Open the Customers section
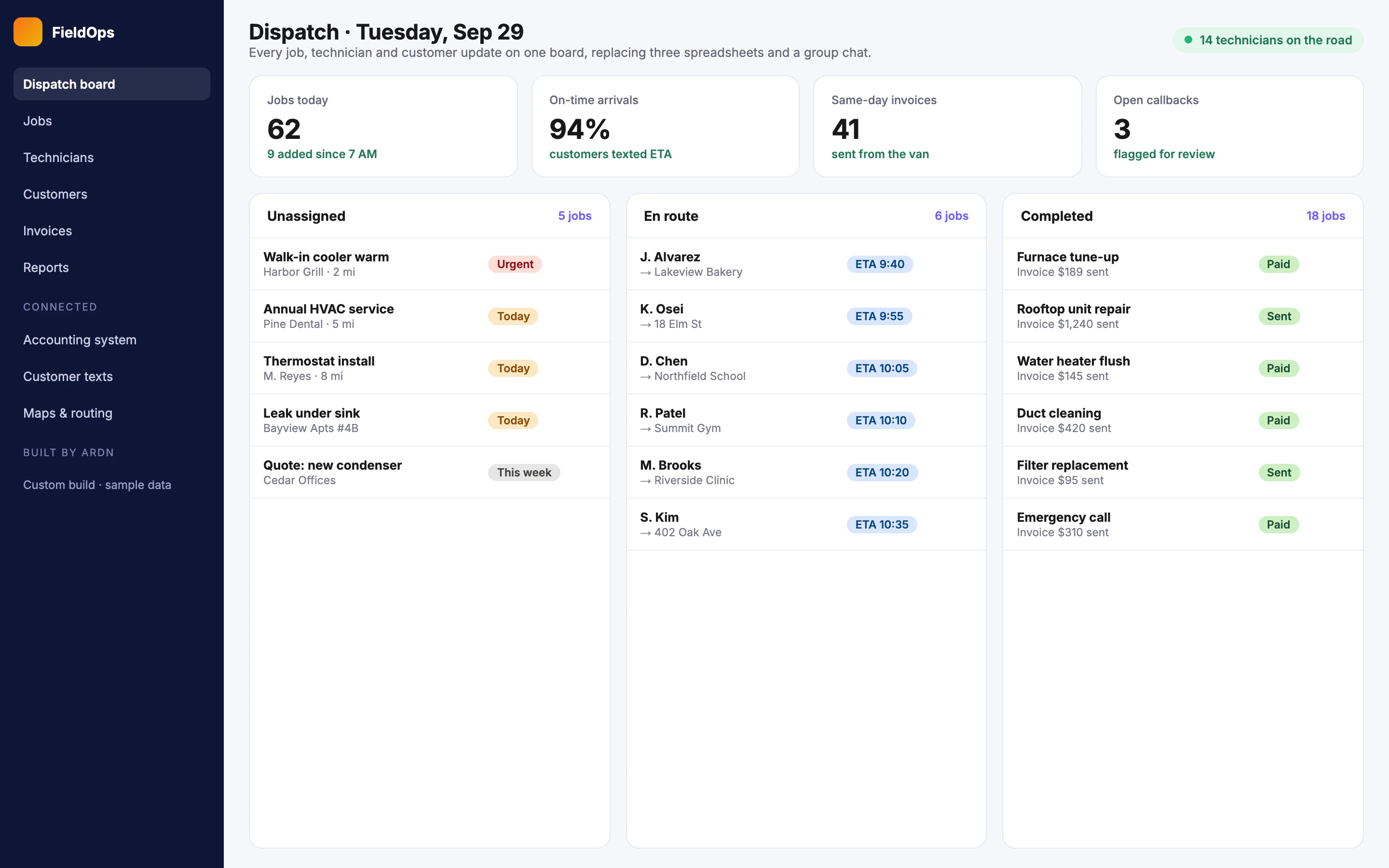The width and height of the screenshot is (1389, 868). [112, 195]
